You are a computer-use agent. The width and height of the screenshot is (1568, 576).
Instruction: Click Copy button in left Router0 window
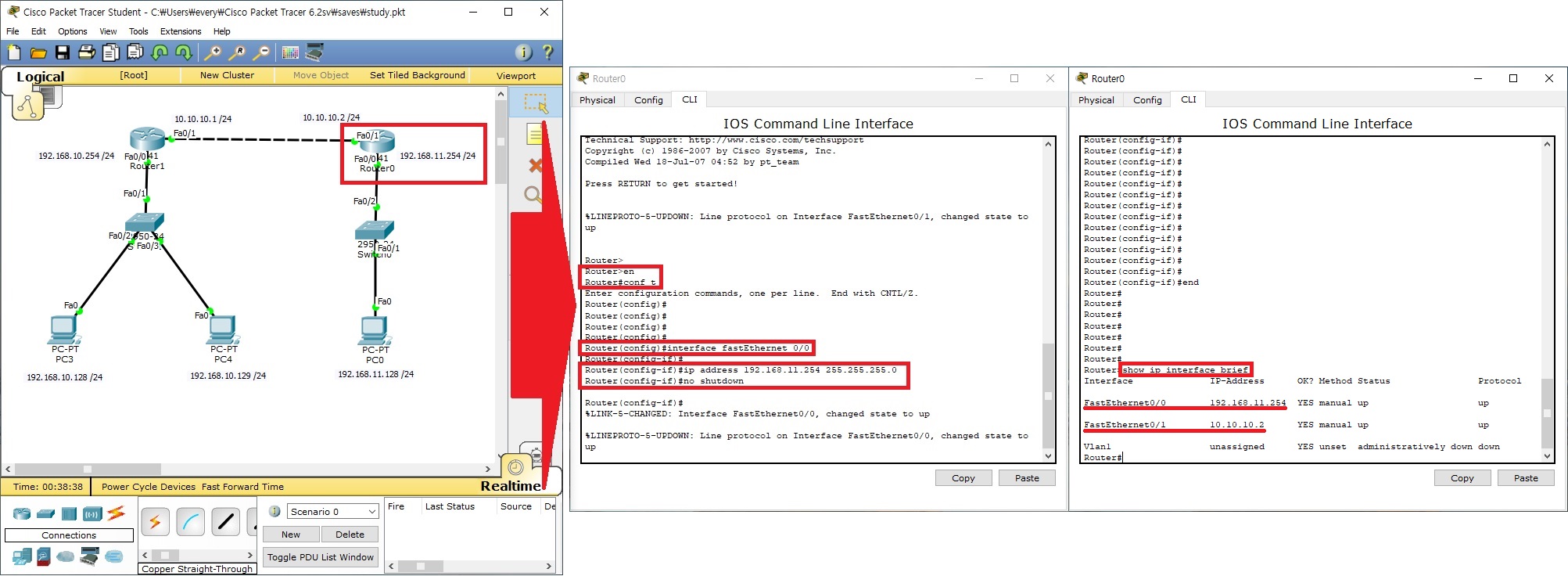point(963,478)
